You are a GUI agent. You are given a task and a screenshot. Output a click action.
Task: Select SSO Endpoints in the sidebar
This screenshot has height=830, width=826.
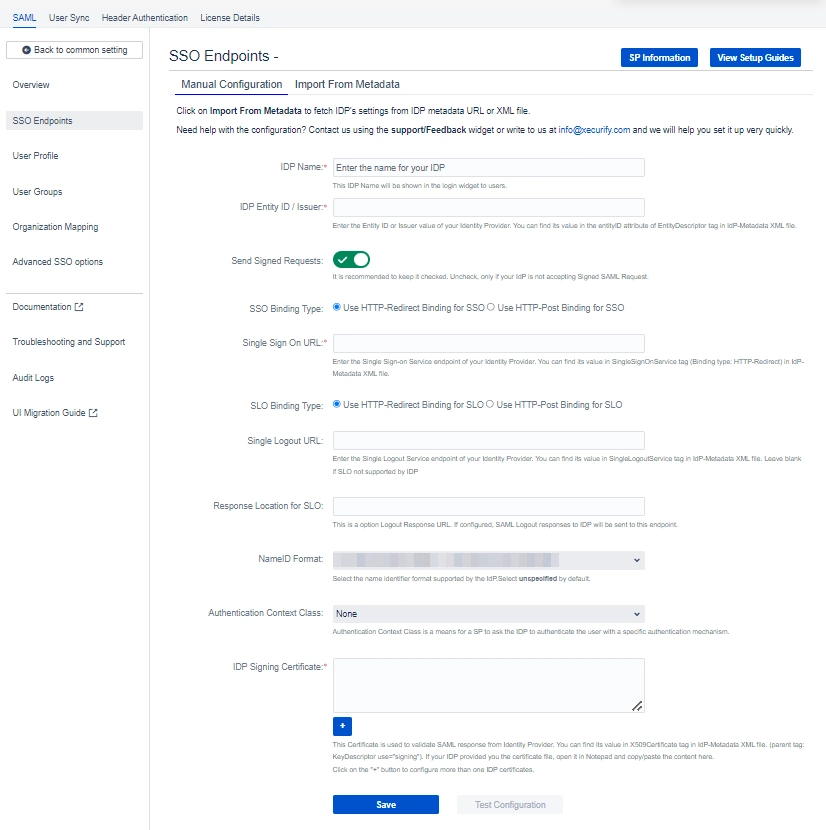click(75, 121)
